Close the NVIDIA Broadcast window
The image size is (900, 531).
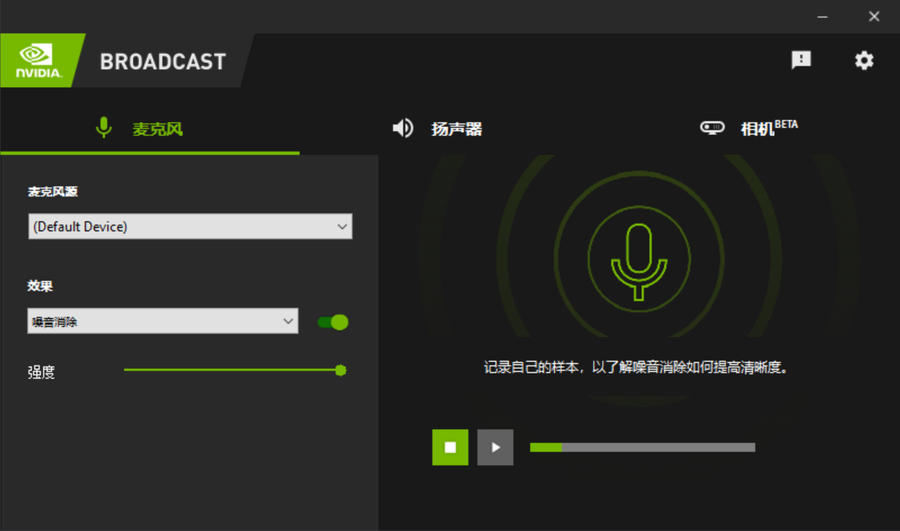pos(874,16)
